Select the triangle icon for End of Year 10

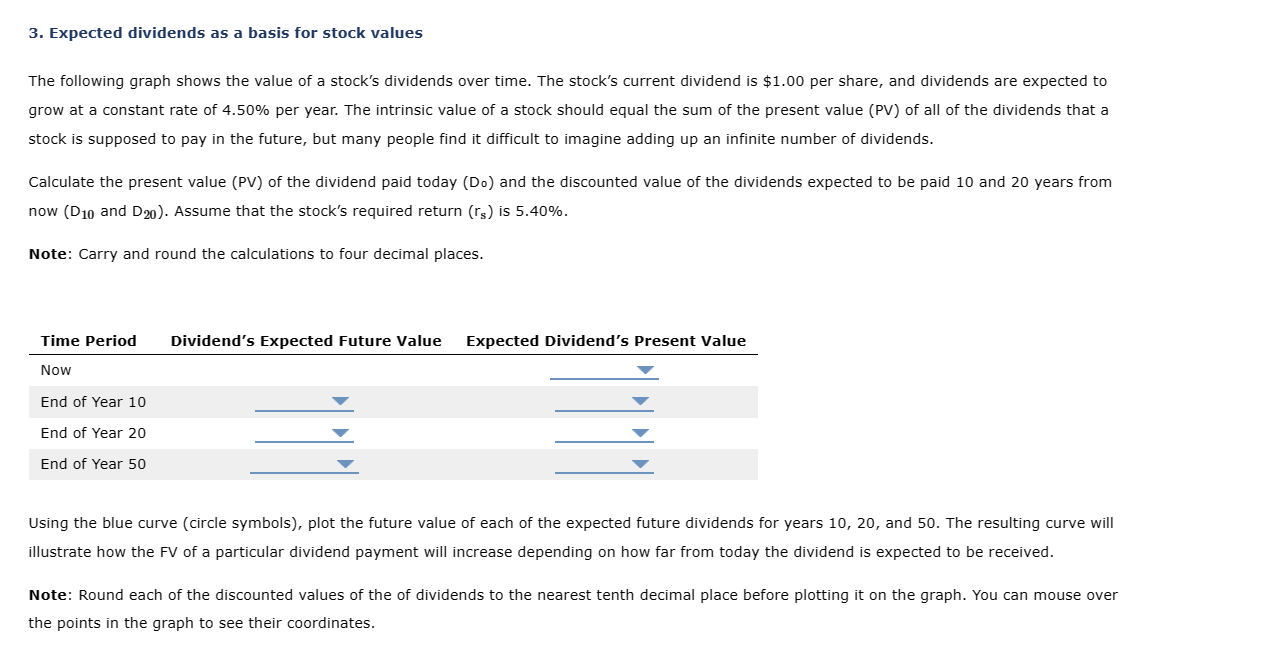point(340,401)
